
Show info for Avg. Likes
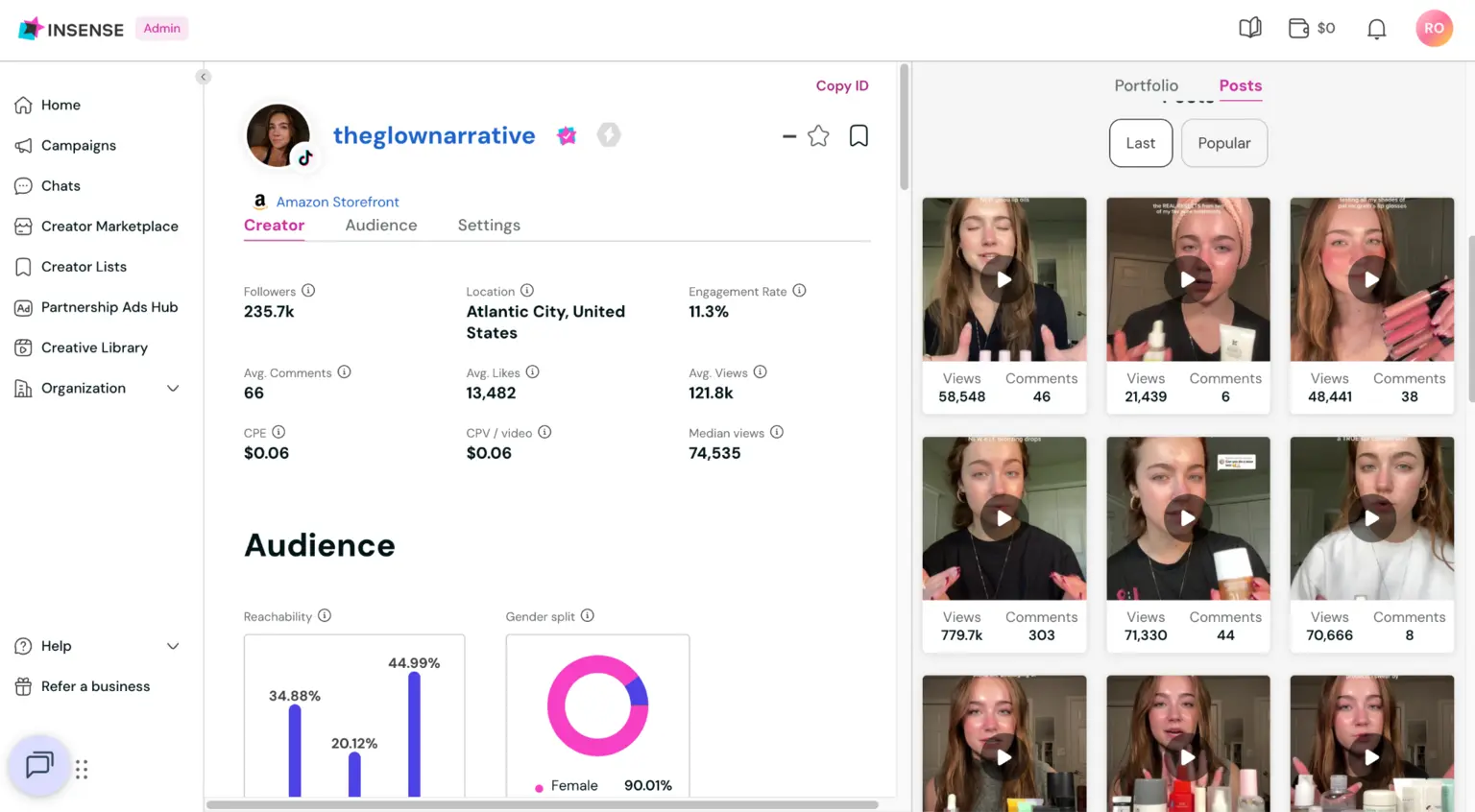[x=532, y=372]
